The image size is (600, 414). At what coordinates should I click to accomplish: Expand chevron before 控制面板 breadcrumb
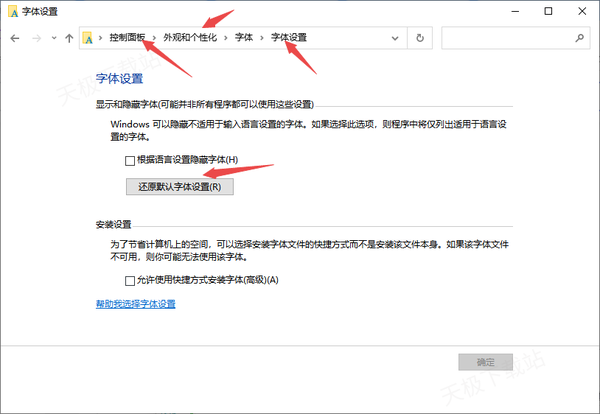[x=101, y=37]
